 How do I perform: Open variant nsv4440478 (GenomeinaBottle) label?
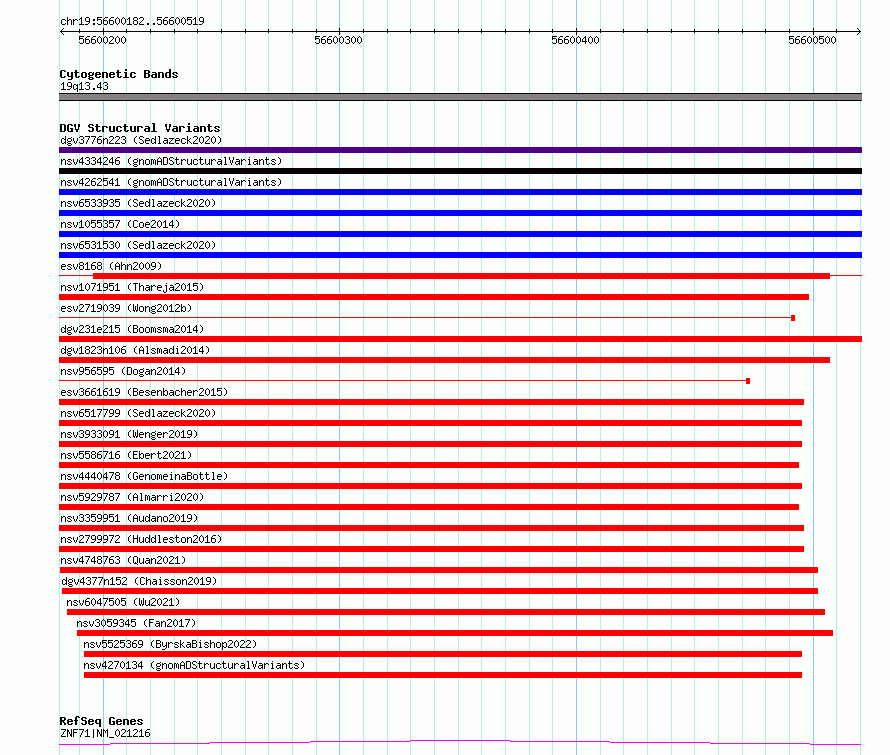point(144,476)
